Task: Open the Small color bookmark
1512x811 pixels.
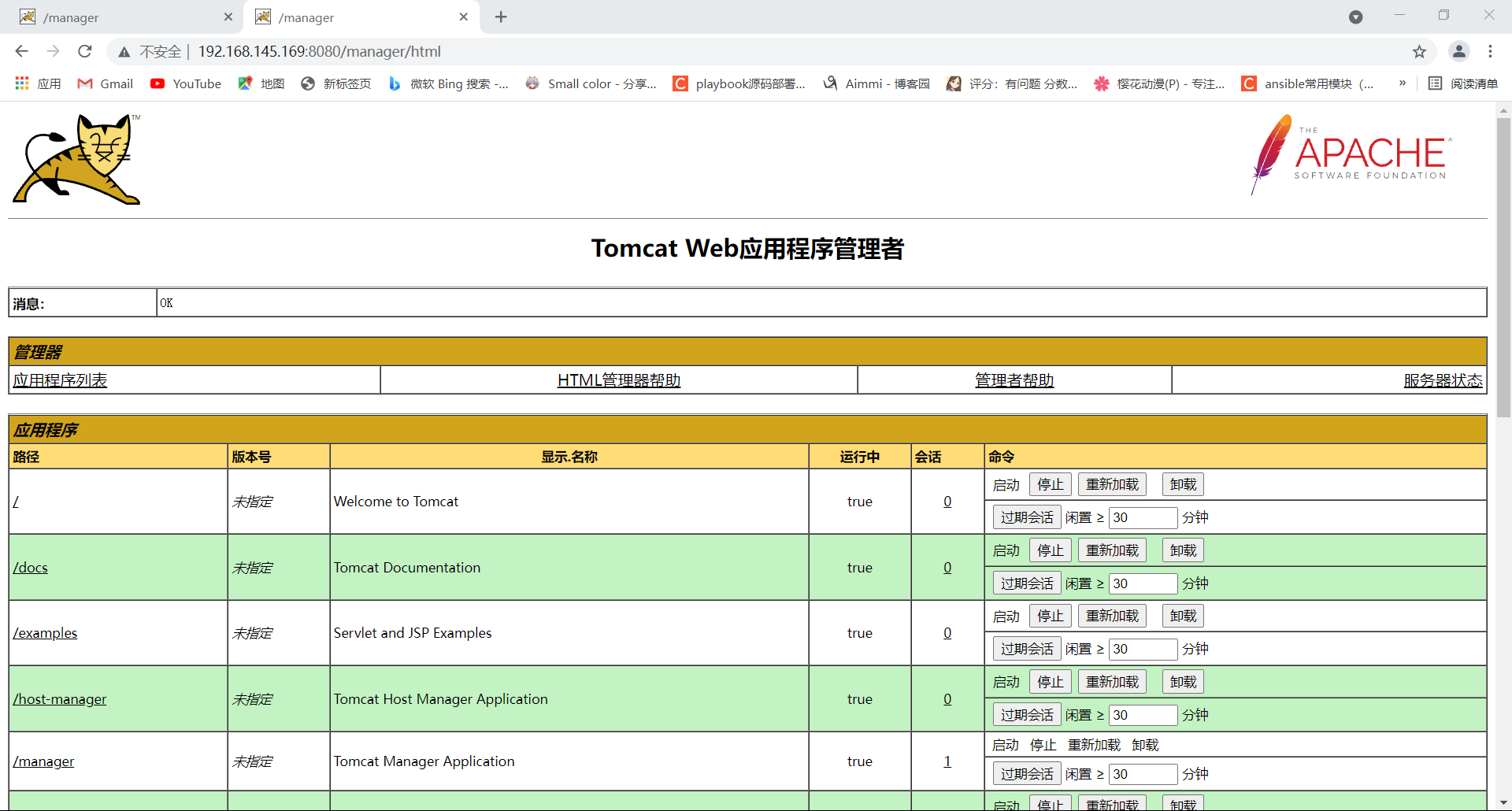Action: 591,83
